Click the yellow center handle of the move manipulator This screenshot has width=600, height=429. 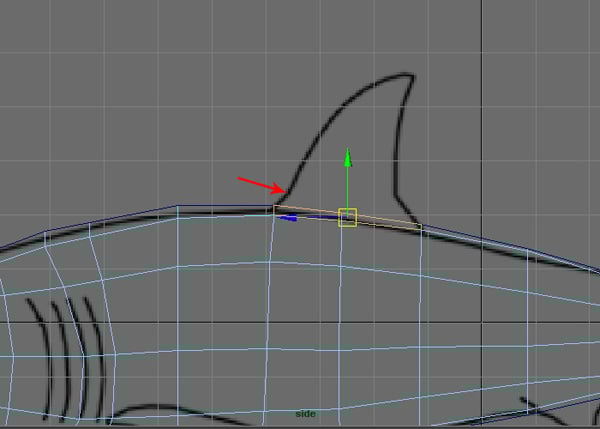[x=347, y=217]
